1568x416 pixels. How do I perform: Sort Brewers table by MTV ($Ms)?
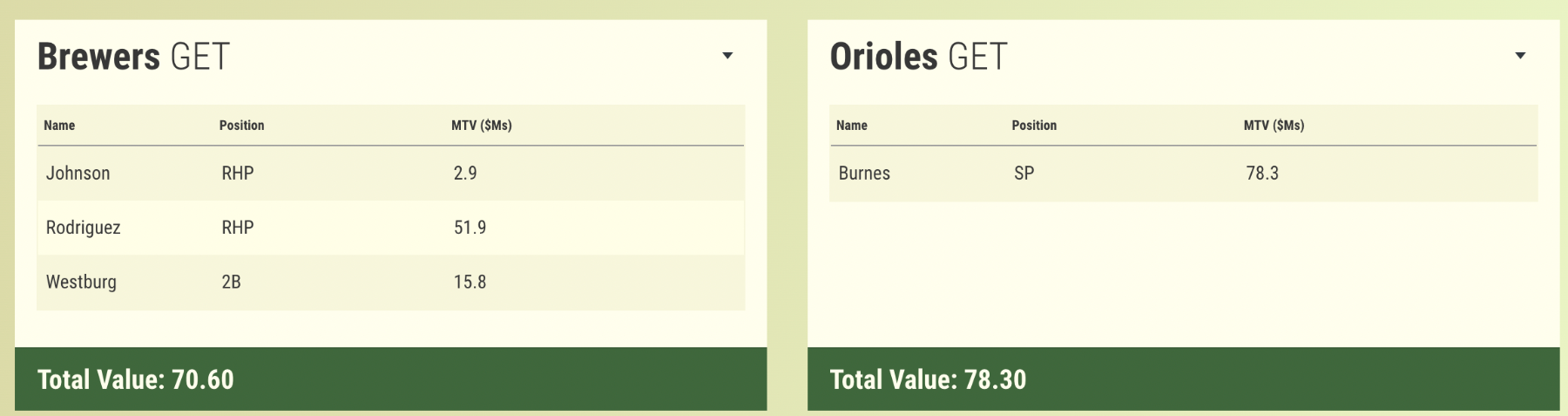click(x=481, y=126)
